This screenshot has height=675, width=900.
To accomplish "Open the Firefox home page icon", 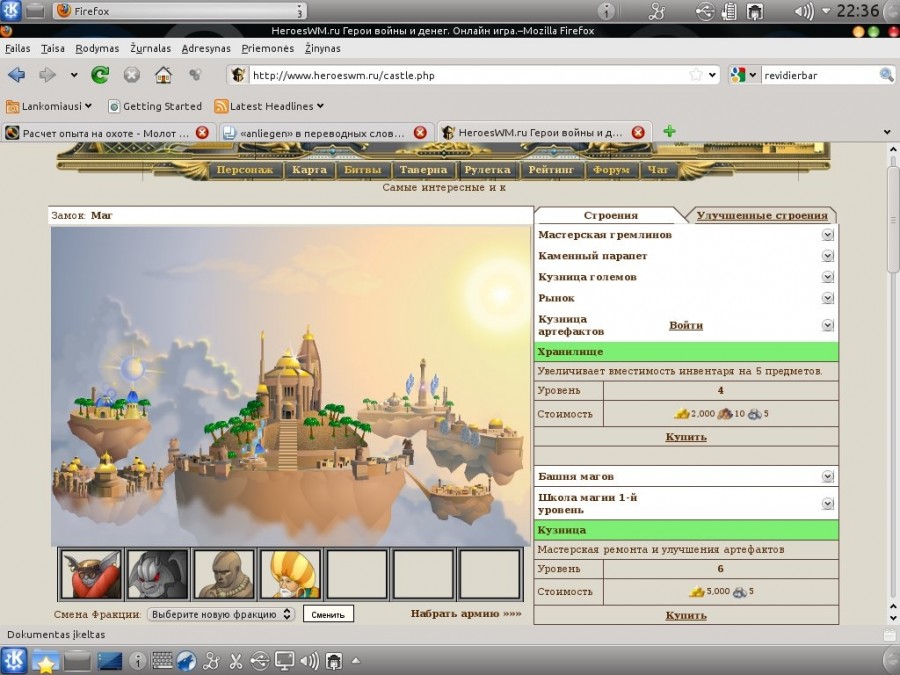I will coord(163,75).
